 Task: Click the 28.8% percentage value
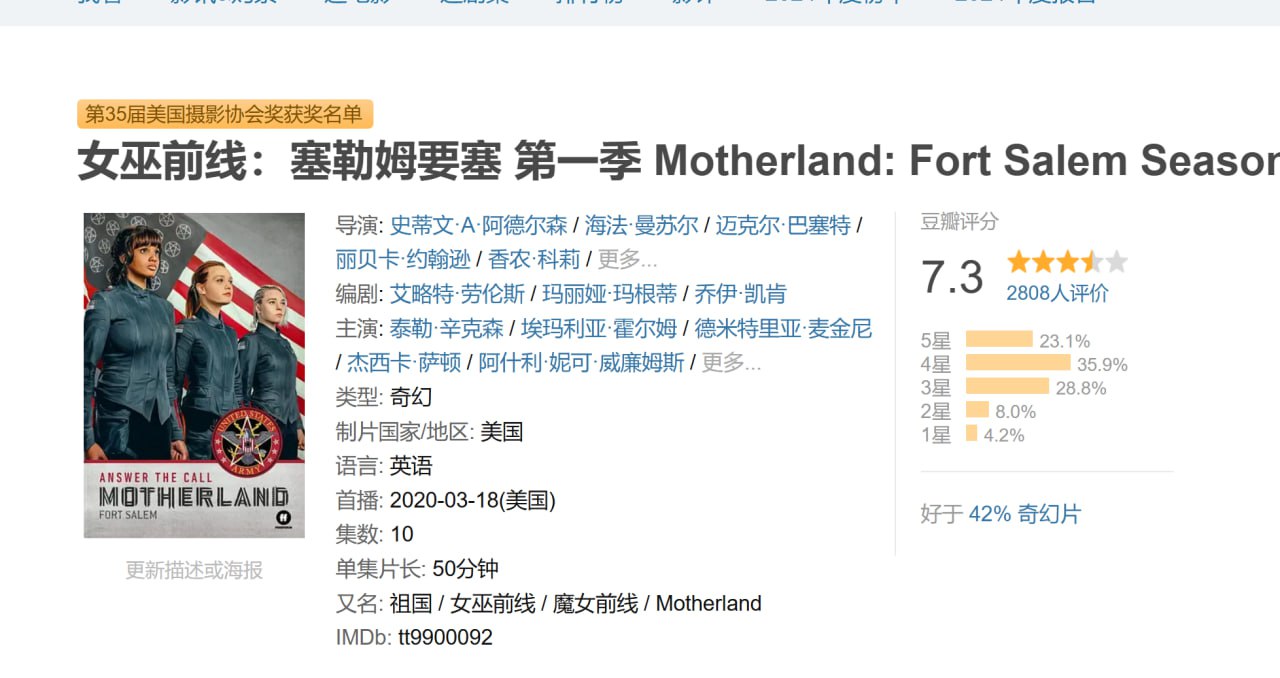pos(1081,388)
